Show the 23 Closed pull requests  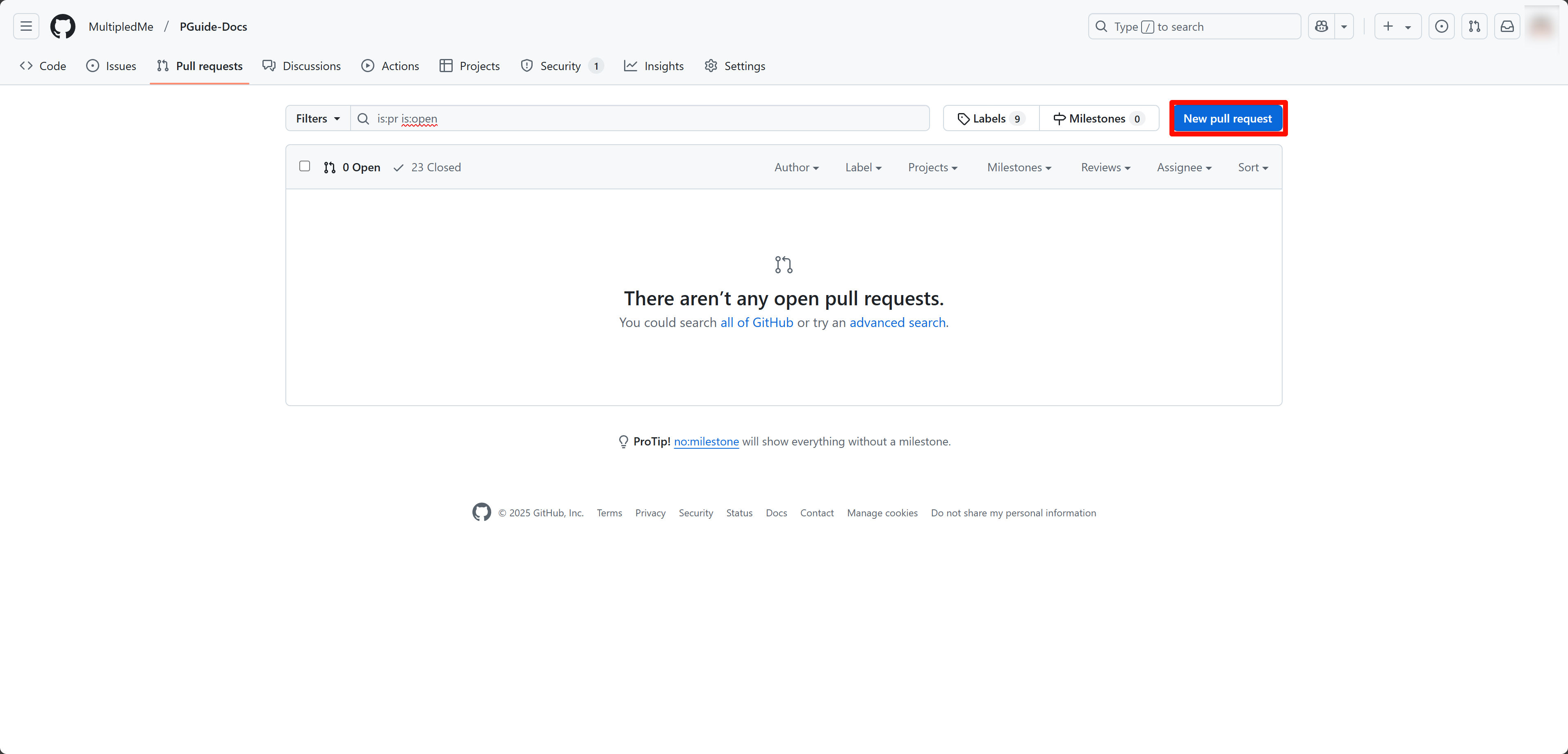[x=427, y=167]
